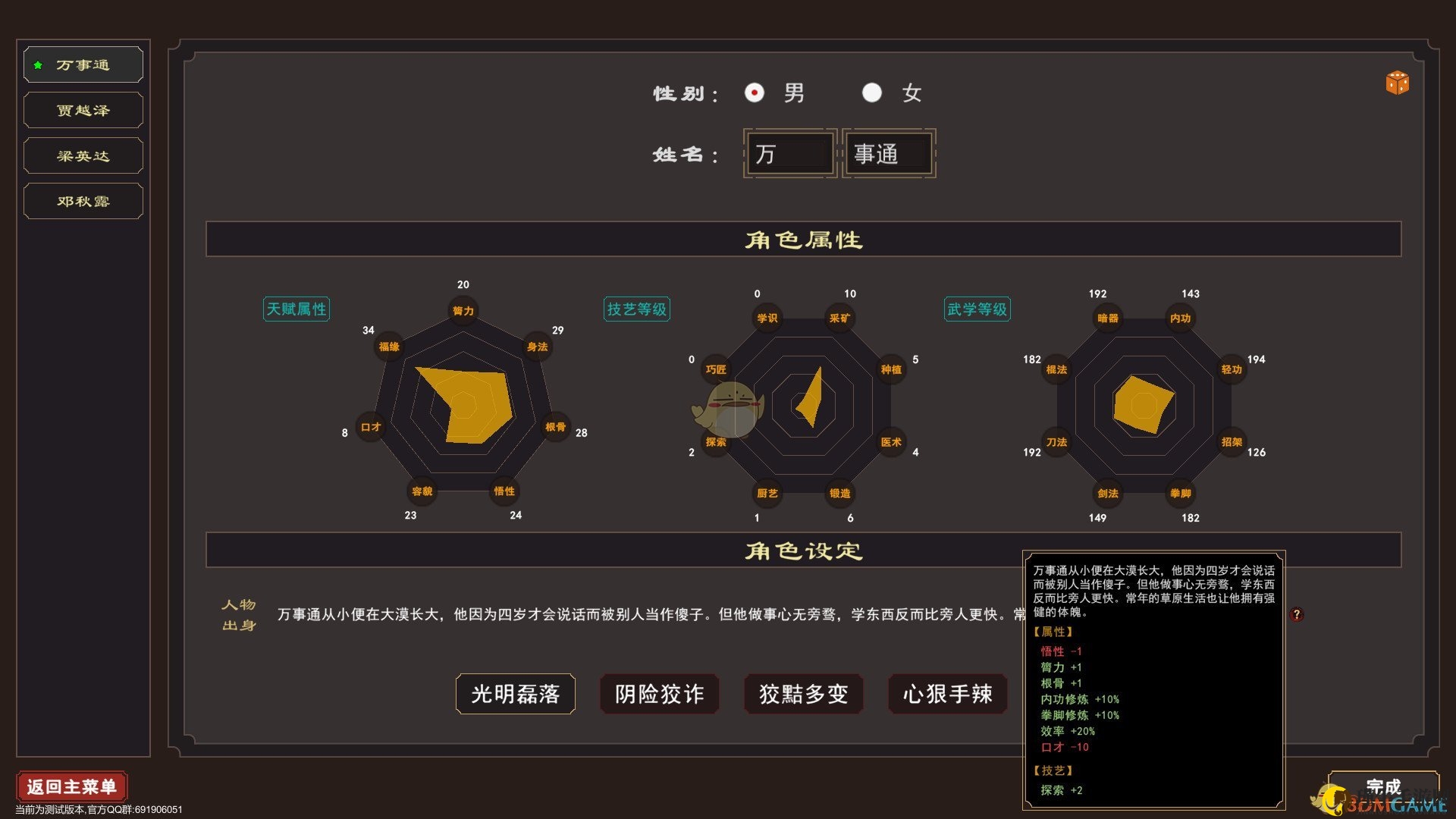The height and width of the screenshot is (819, 1456).
Task: Click the 采矿 skill node
Action: pyautogui.click(x=839, y=318)
